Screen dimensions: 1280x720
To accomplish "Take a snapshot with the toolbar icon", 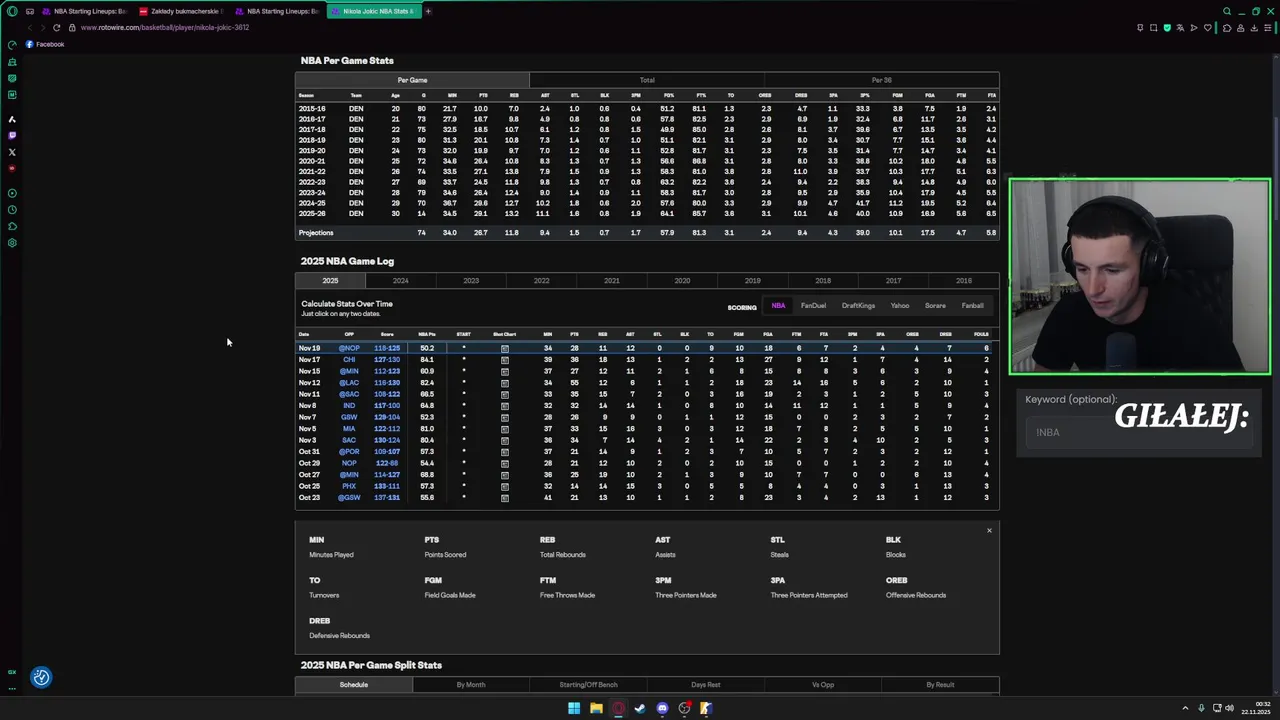I will (1153, 28).
